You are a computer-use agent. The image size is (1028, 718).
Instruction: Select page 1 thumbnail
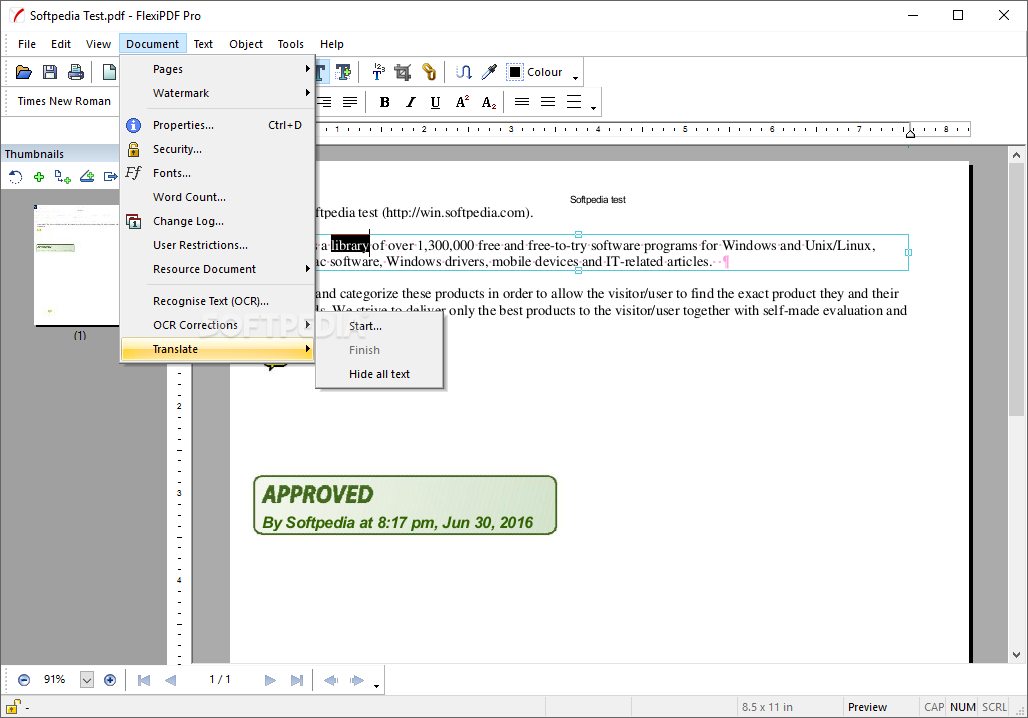[76, 265]
